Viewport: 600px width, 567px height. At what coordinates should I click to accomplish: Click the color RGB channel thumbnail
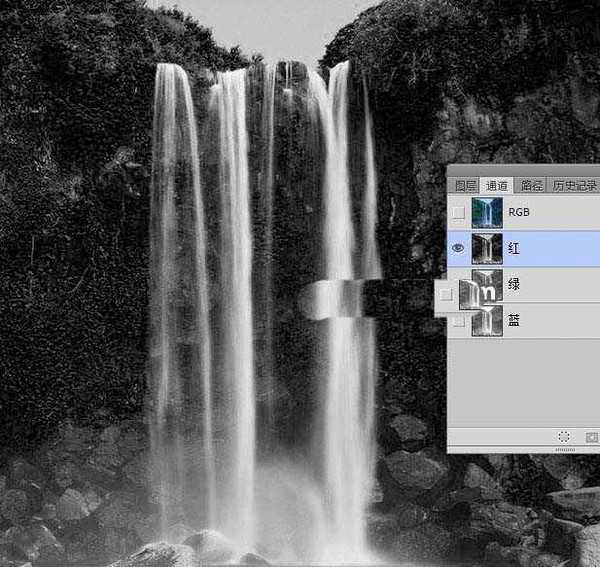coord(487,213)
